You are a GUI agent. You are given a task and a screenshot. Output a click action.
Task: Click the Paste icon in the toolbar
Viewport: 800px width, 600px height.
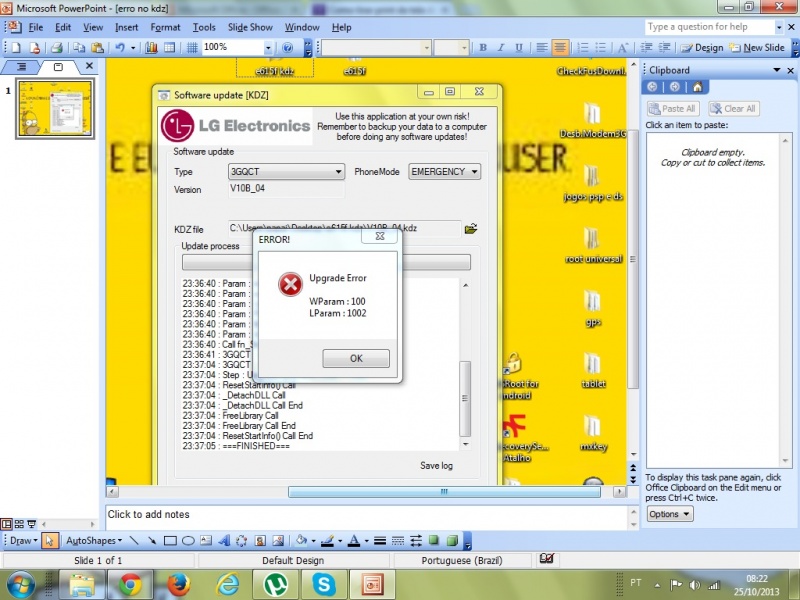[x=97, y=48]
